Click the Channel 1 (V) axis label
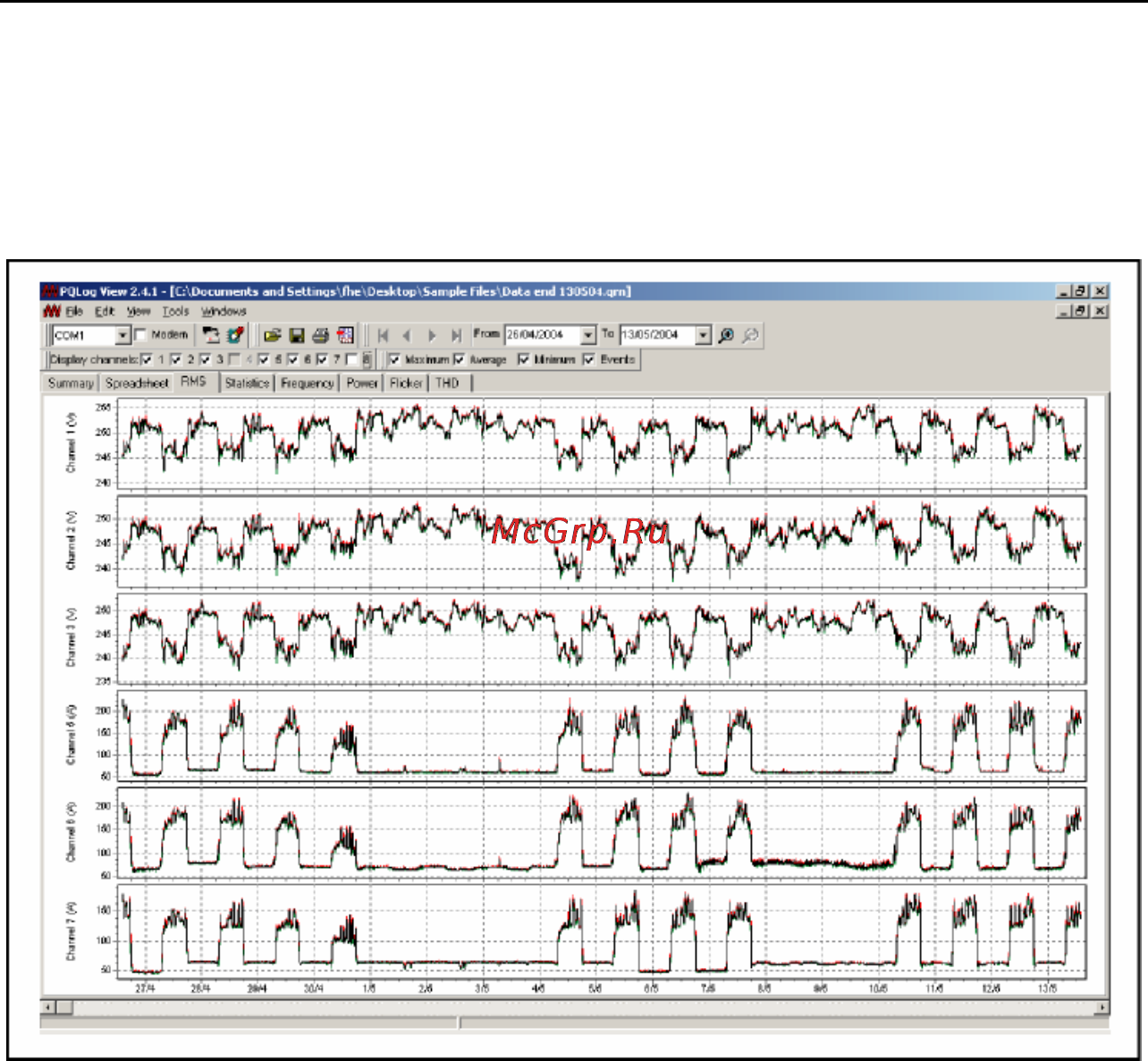The height and width of the screenshot is (1061, 1148). 72,443
